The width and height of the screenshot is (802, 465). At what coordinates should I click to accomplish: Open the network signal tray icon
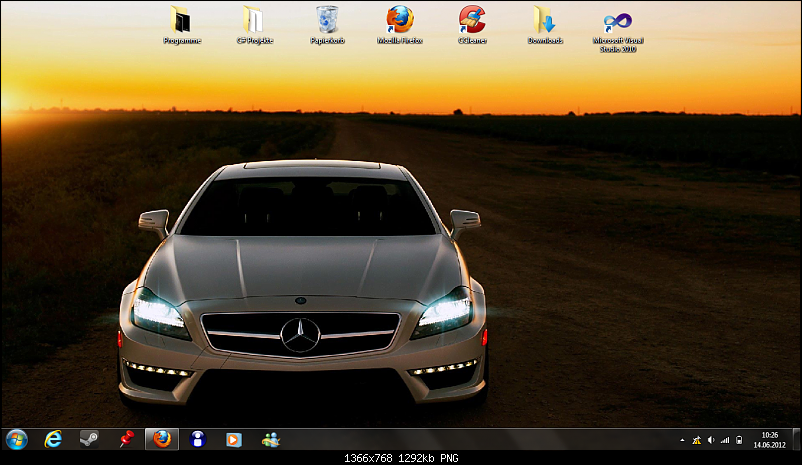(725, 440)
